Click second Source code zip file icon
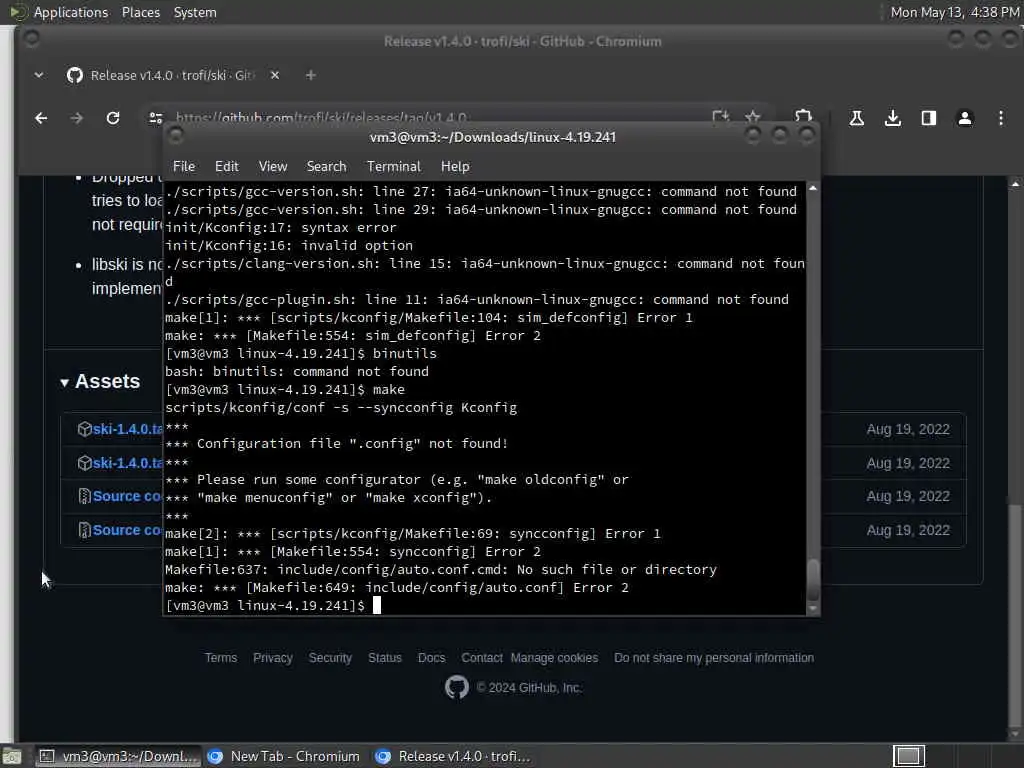 pos(84,530)
